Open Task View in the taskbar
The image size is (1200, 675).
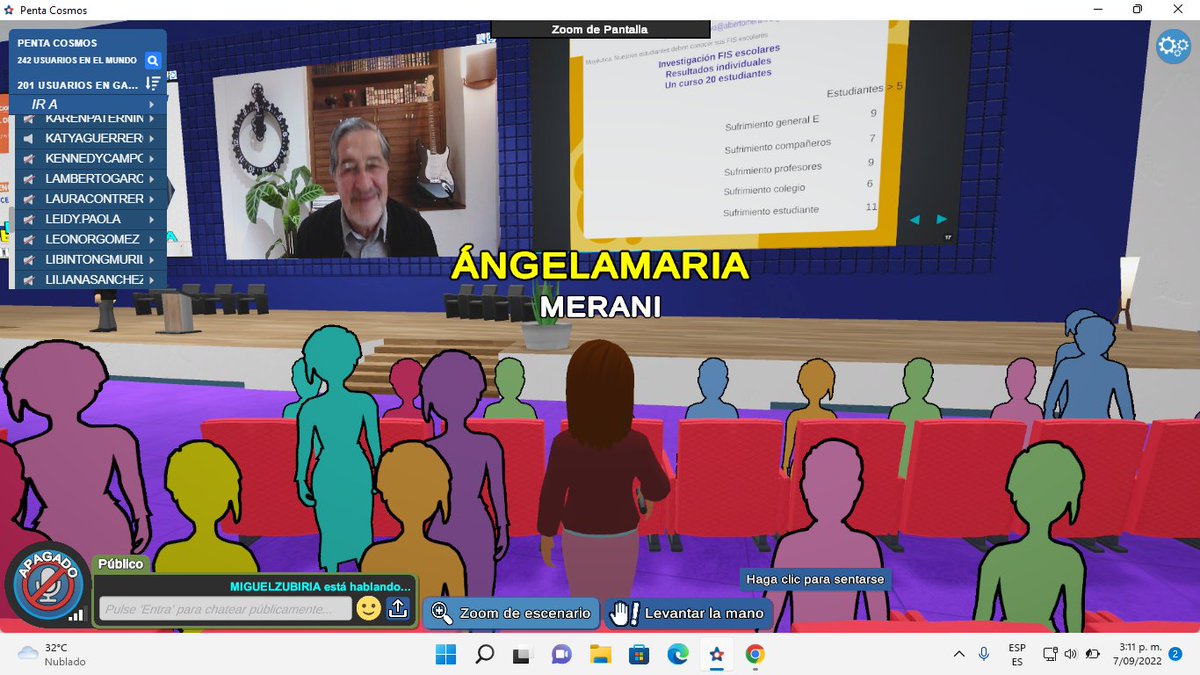(522, 655)
